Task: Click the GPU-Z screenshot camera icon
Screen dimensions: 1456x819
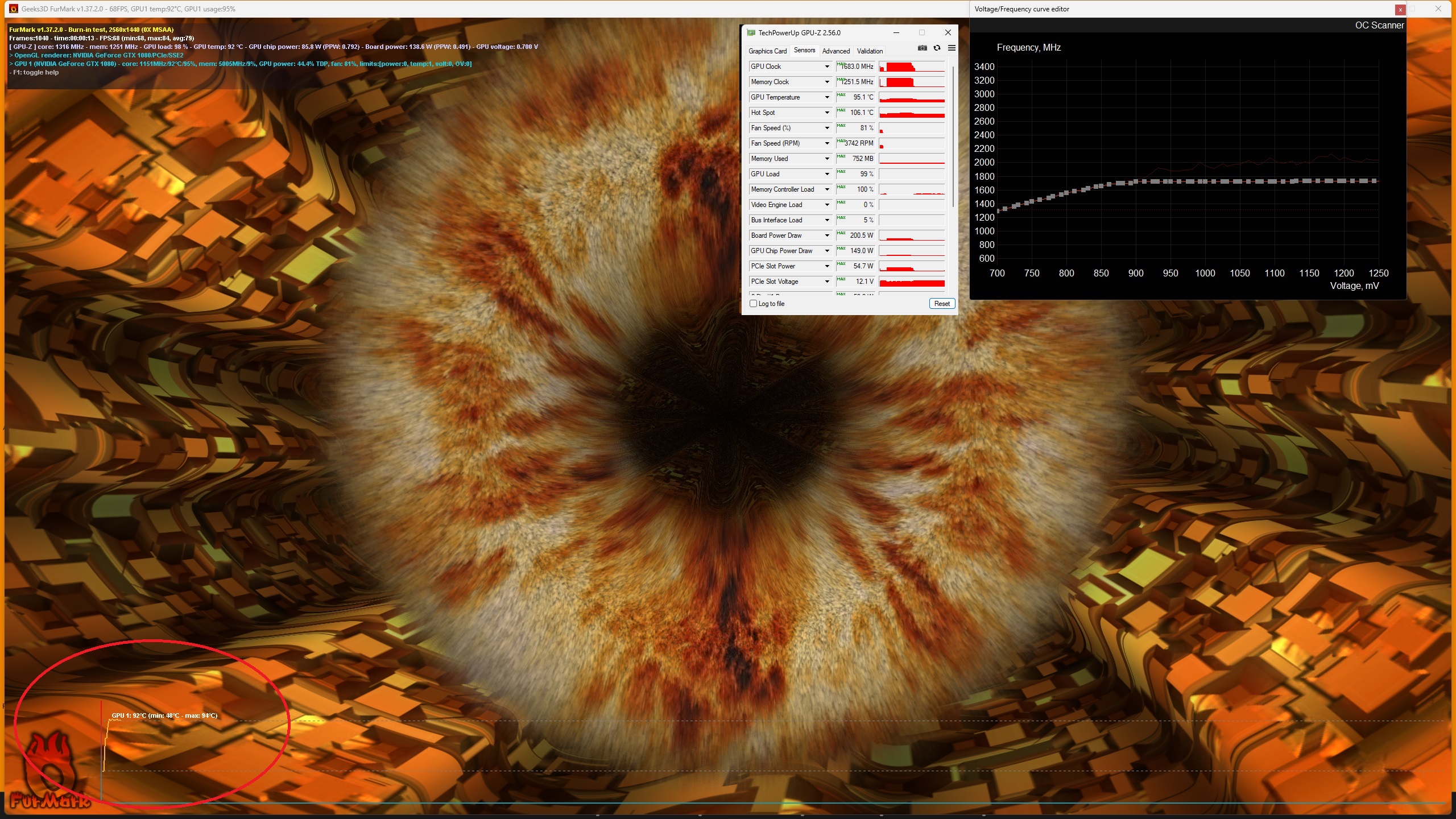Action: (923, 48)
